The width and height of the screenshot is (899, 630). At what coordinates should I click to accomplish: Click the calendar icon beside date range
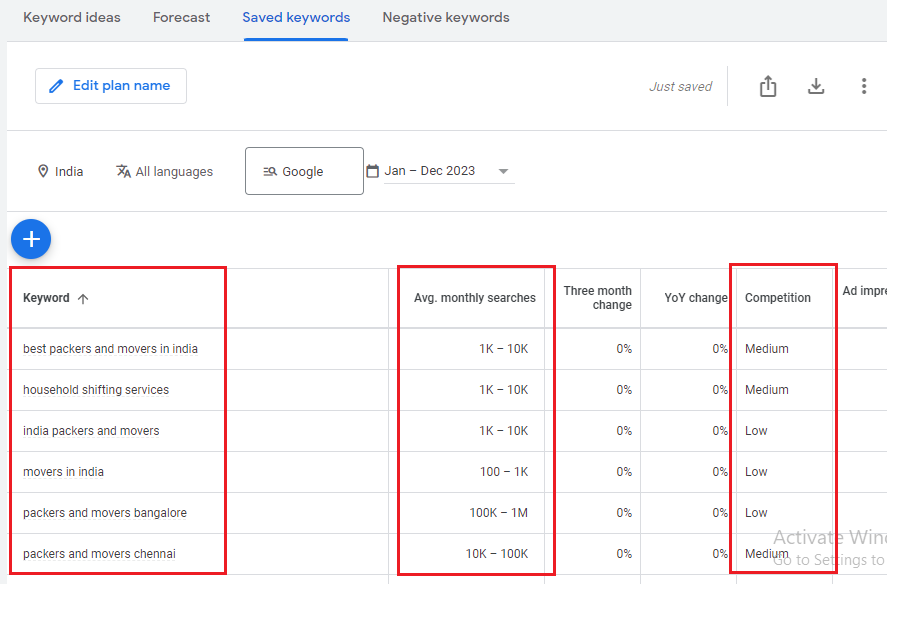(373, 171)
